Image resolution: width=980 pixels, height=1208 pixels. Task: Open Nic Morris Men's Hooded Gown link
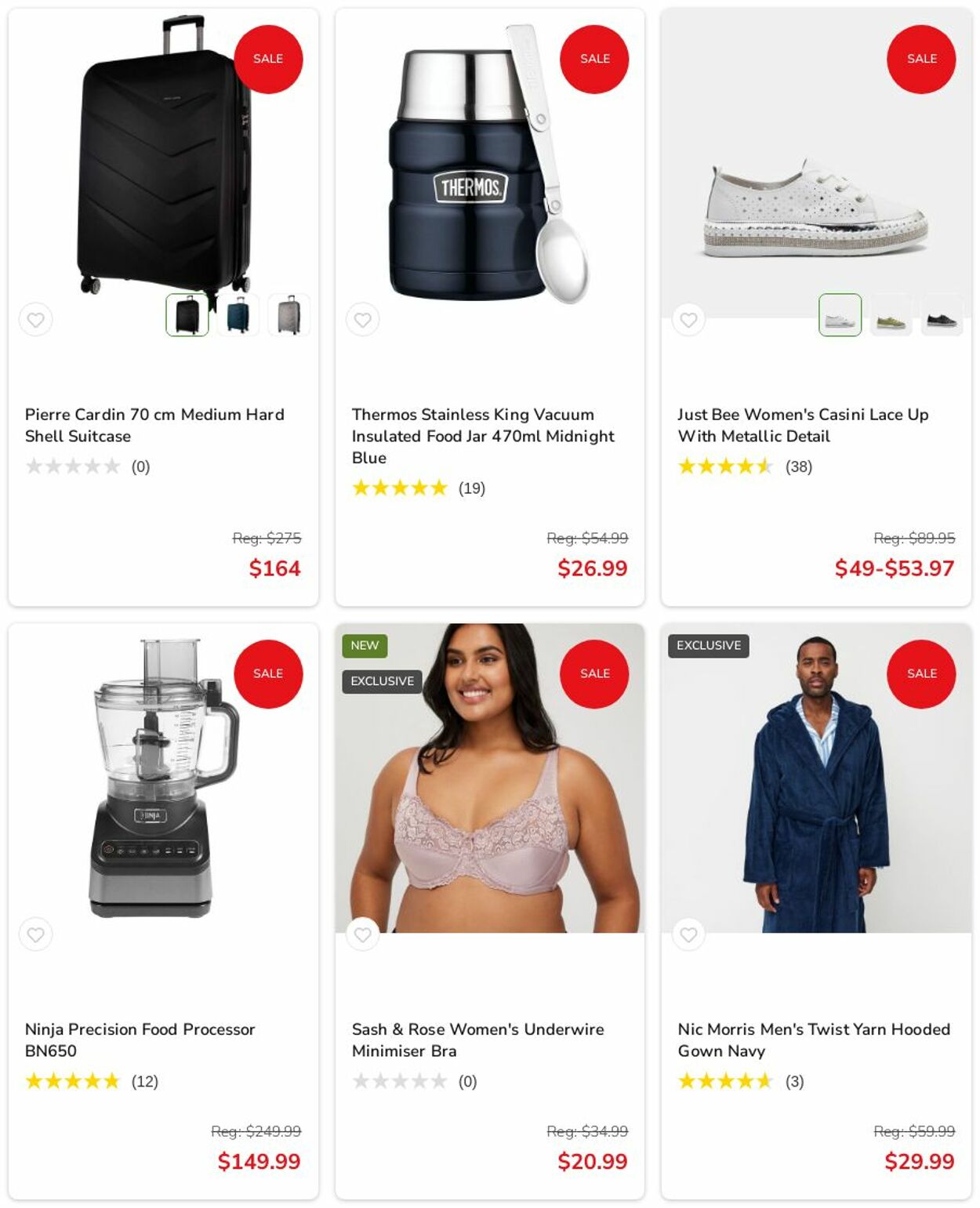click(x=814, y=1039)
